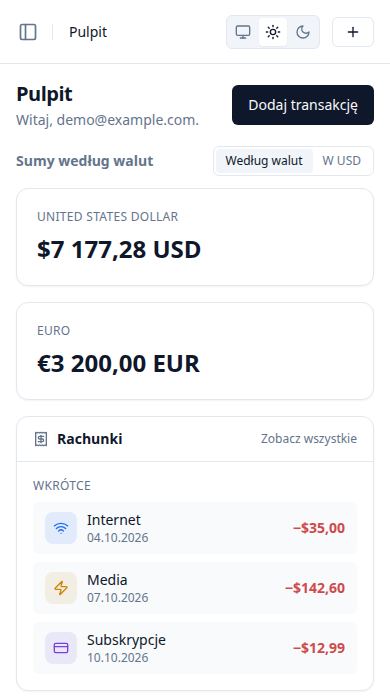Viewport: 390px width, 700px height.
Task: Open the Subskrypcje bill entry
Action: (x=195, y=648)
